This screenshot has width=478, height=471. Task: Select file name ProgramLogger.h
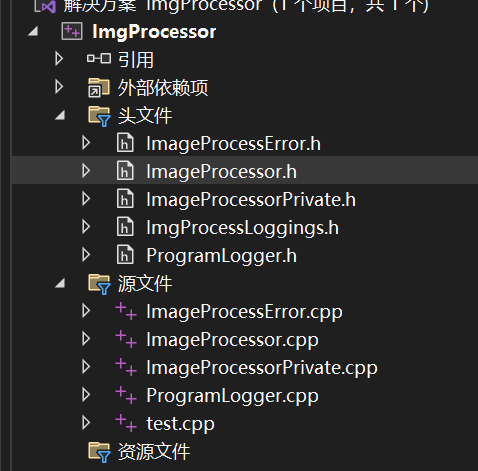[x=222, y=257]
